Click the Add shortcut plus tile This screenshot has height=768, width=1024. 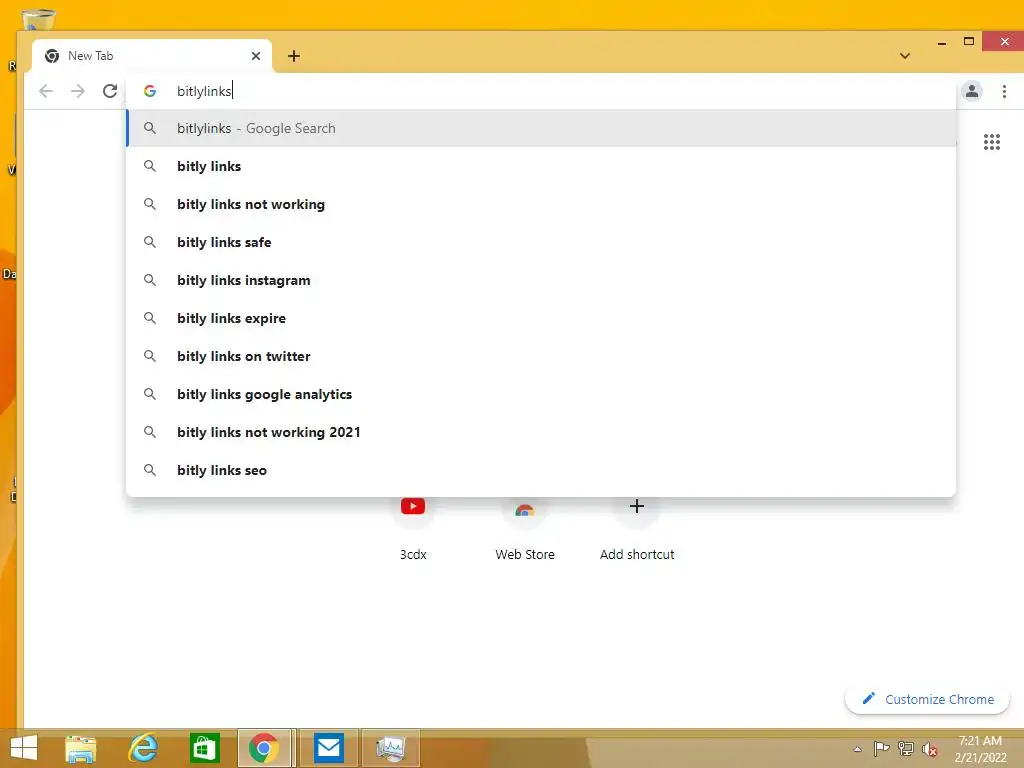click(x=637, y=506)
